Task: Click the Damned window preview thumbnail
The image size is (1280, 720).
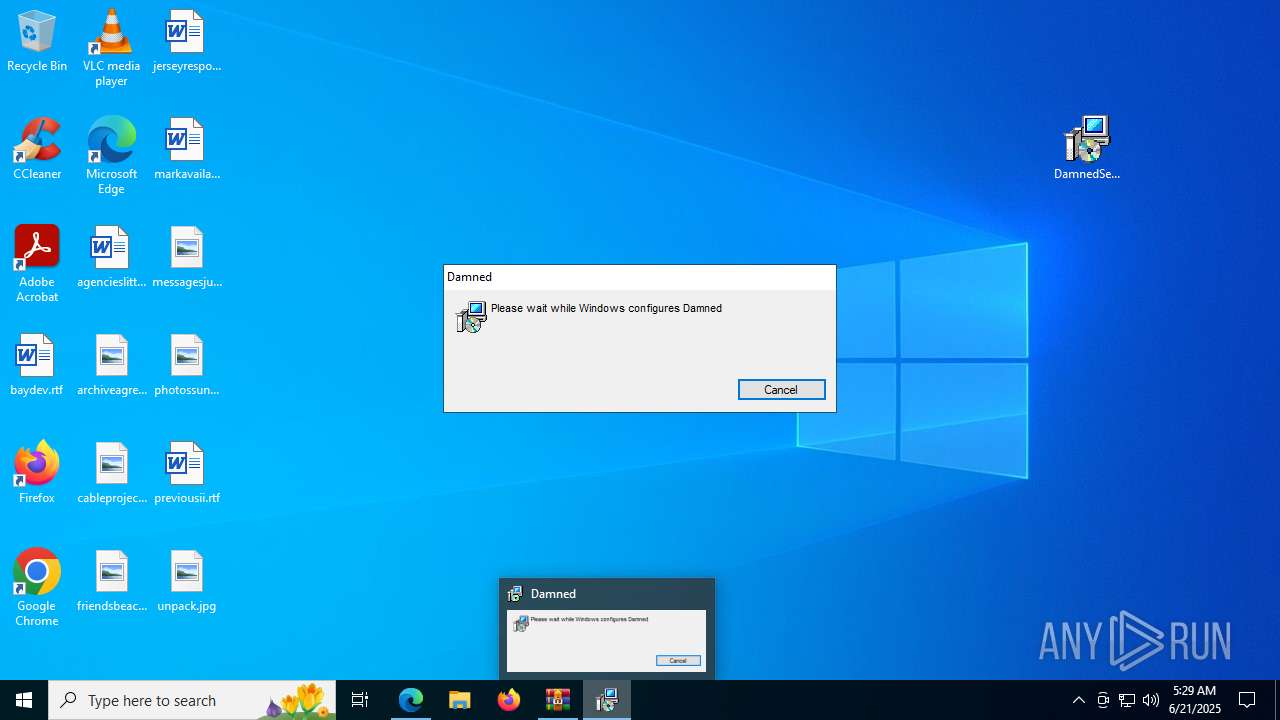Action: 606,641
